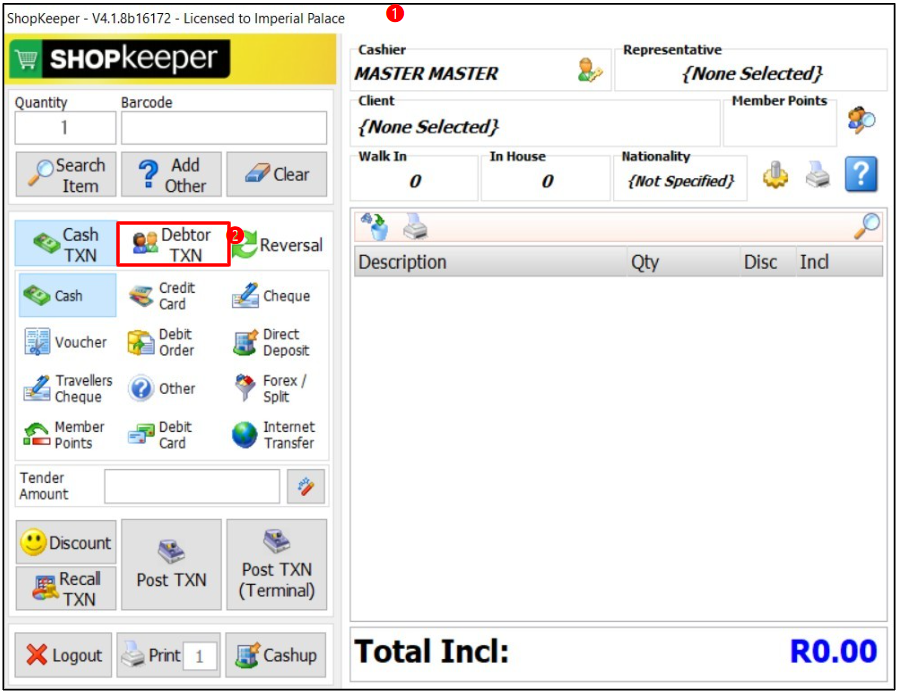
Task: Click the print copies count field
Action: click(200, 656)
